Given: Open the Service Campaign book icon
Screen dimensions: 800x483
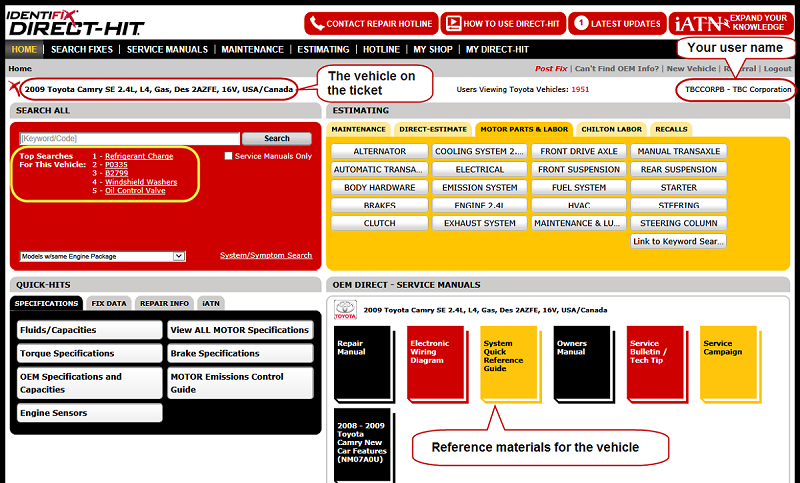Looking at the screenshot, I should 731,365.
